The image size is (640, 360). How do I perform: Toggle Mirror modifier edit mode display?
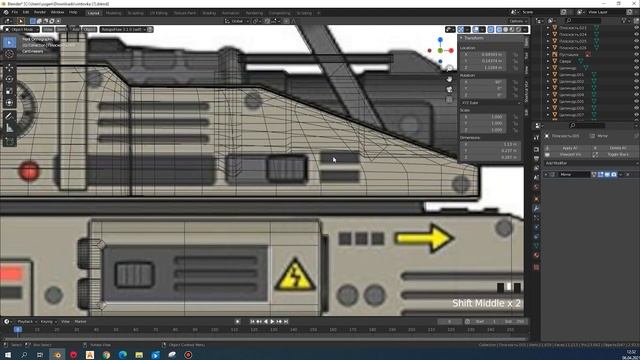click(600, 175)
